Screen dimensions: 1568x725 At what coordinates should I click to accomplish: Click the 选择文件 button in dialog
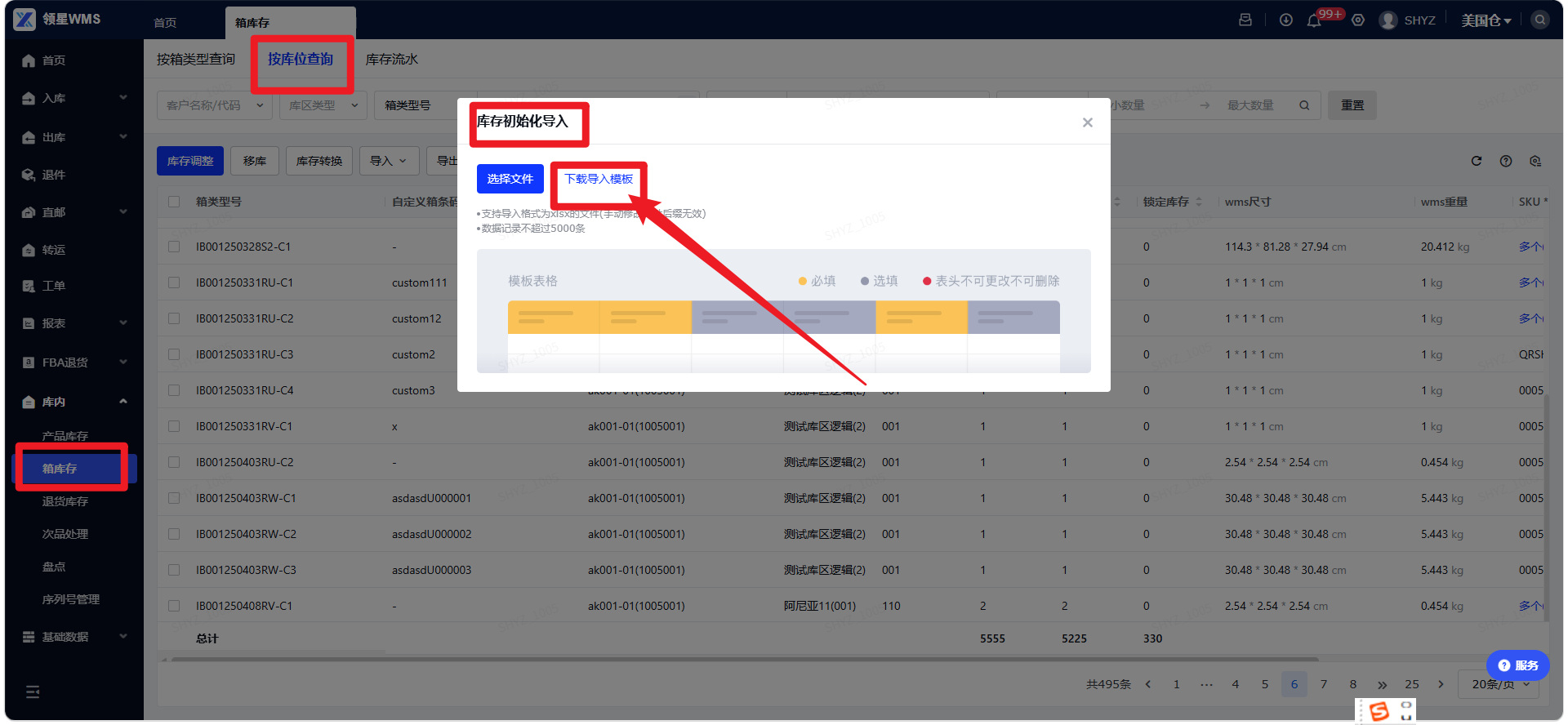(510, 179)
